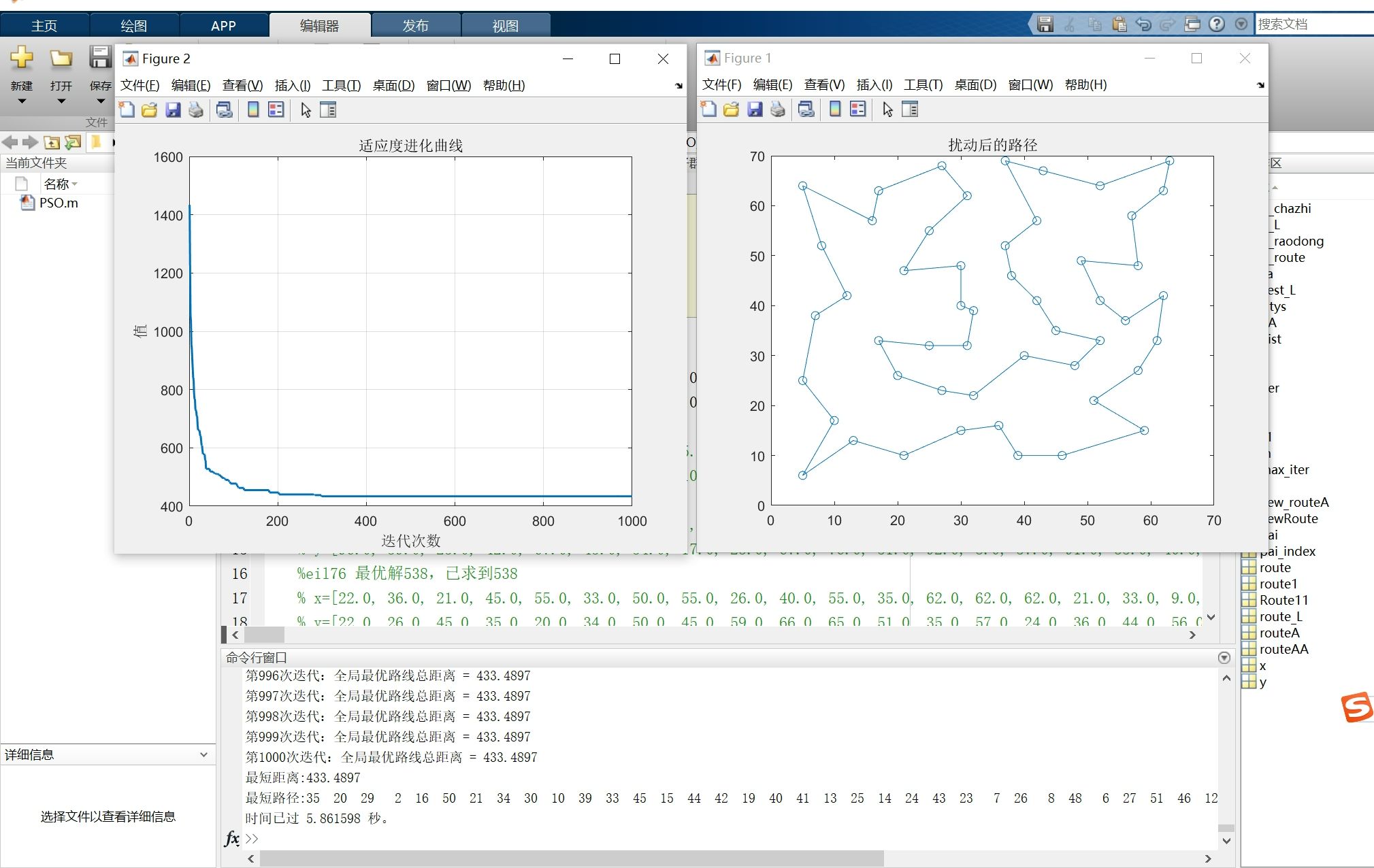Click Insert Legend icon in Figure 2 toolbar

point(276,110)
